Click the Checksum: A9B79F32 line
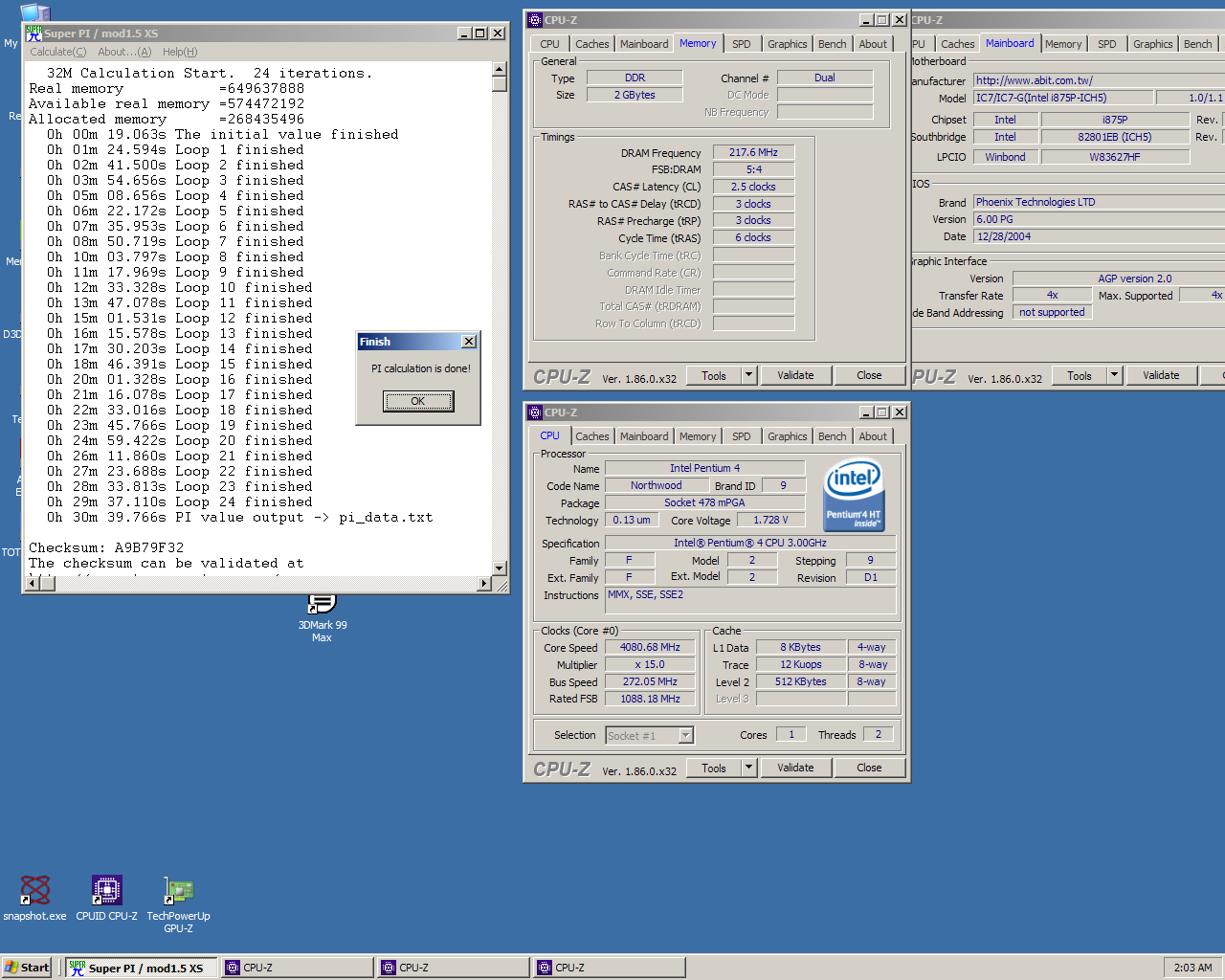The height and width of the screenshot is (980, 1225). click(106, 547)
